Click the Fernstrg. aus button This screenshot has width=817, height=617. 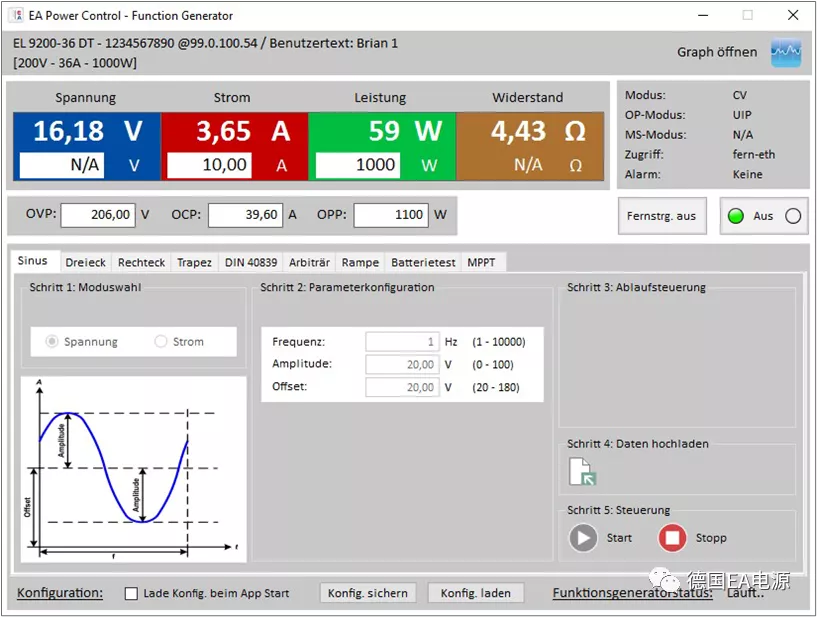(x=662, y=216)
